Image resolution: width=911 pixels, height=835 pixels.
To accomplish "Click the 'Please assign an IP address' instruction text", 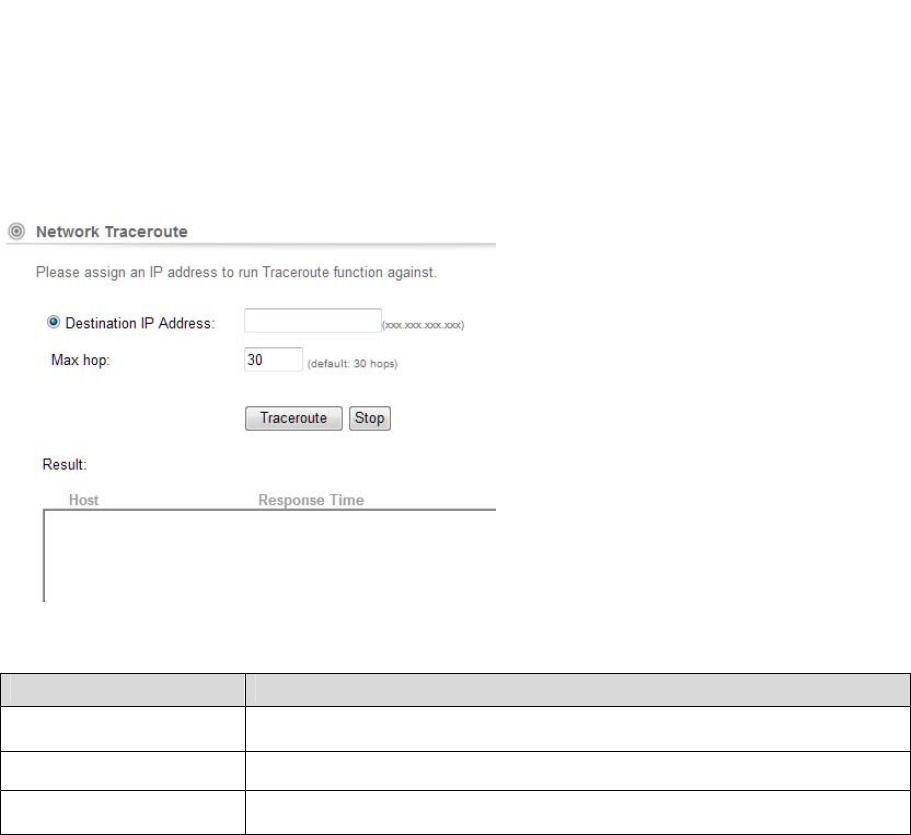I will (x=236, y=273).
